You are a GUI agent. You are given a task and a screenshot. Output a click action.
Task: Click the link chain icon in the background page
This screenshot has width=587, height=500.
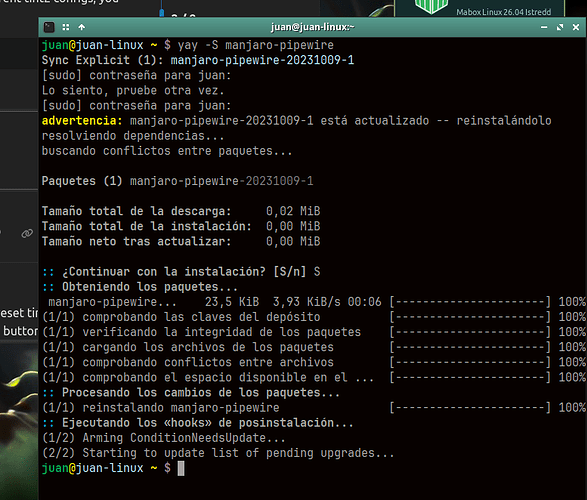coord(27,234)
